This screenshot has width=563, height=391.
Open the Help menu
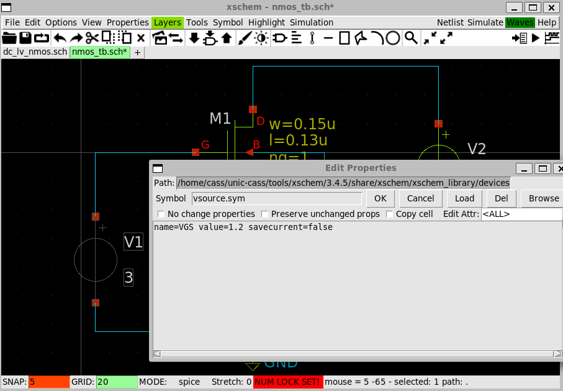coord(546,22)
